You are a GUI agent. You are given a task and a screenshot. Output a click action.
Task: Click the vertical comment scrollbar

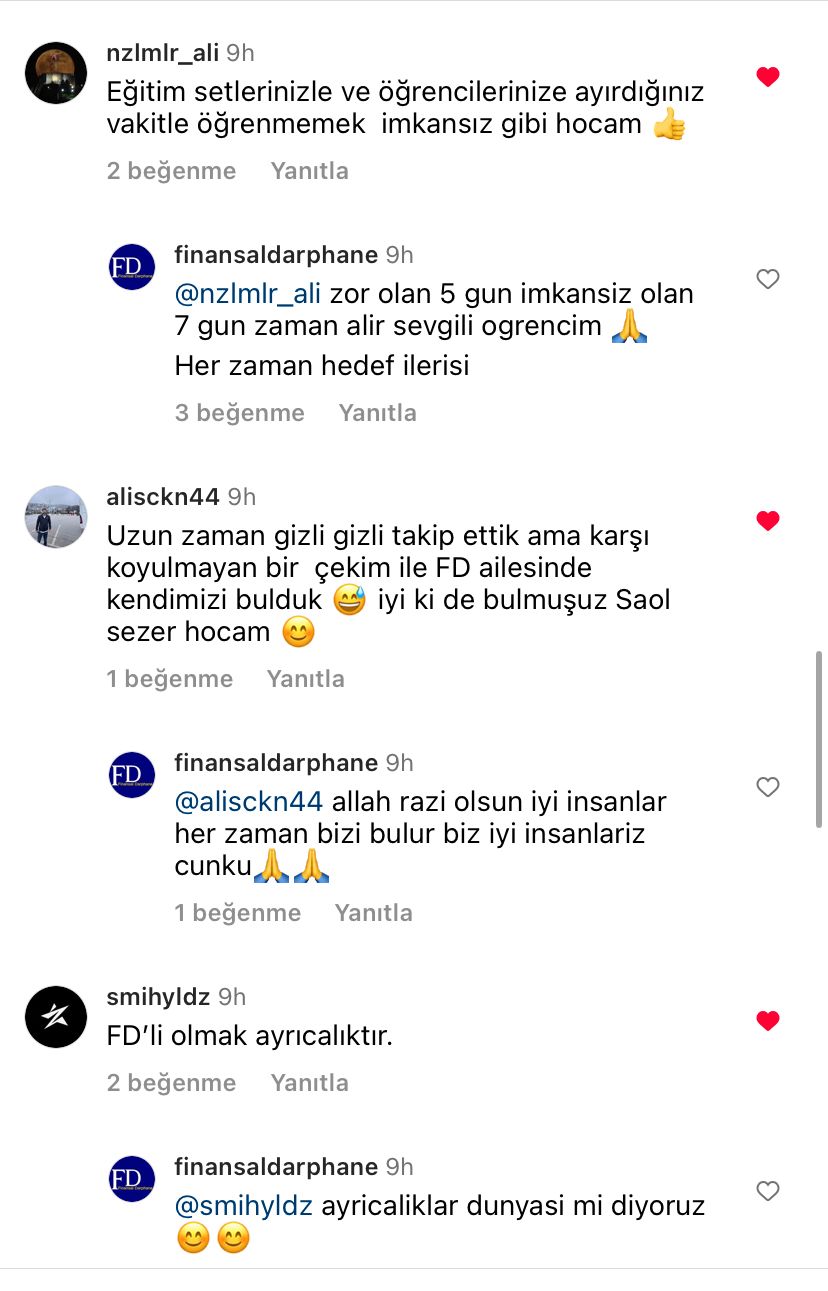coord(820,738)
